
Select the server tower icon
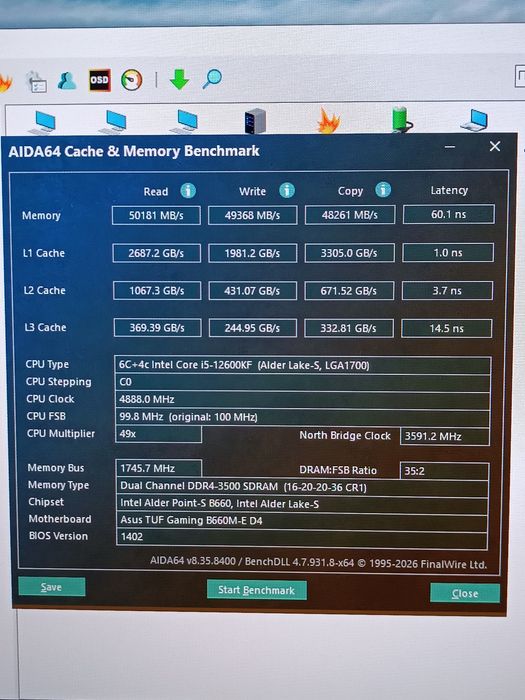255,121
